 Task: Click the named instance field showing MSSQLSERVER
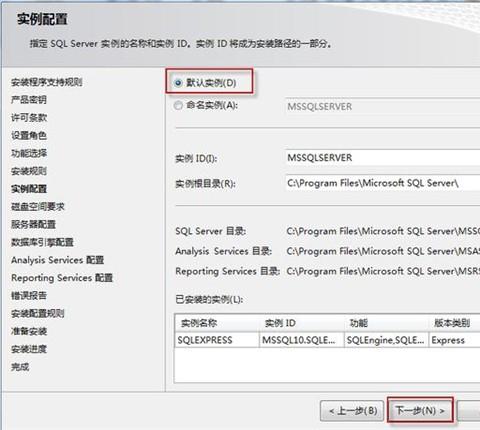click(x=383, y=107)
